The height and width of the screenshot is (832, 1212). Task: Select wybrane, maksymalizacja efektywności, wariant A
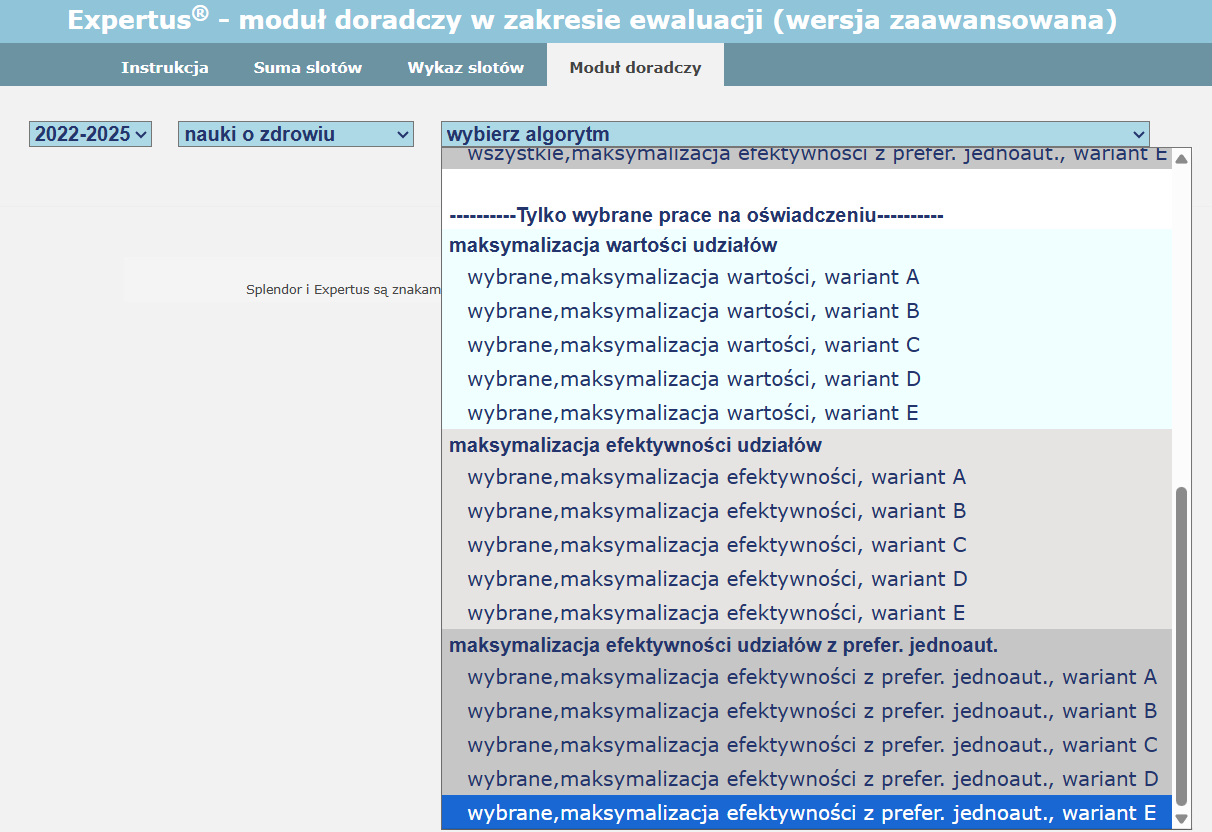pyautogui.click(x=716, y=477)
